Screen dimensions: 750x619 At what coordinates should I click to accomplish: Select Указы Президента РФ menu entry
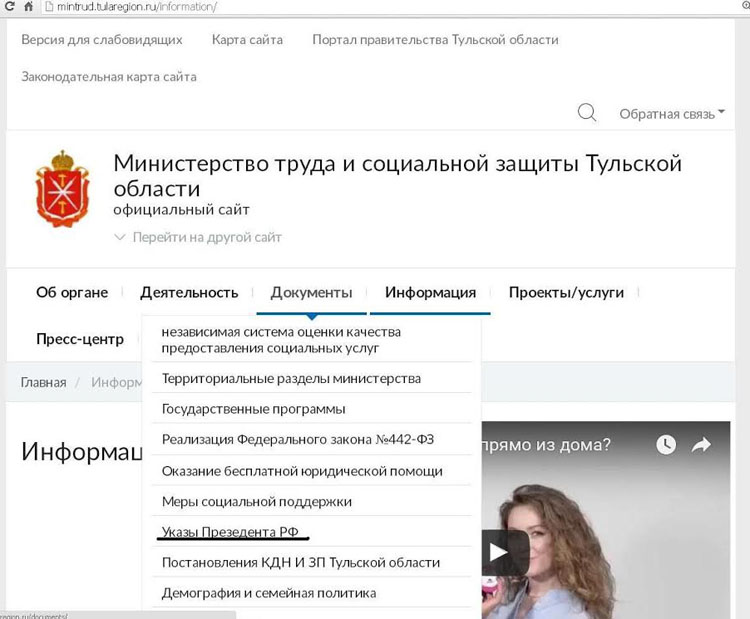point(236,532)
